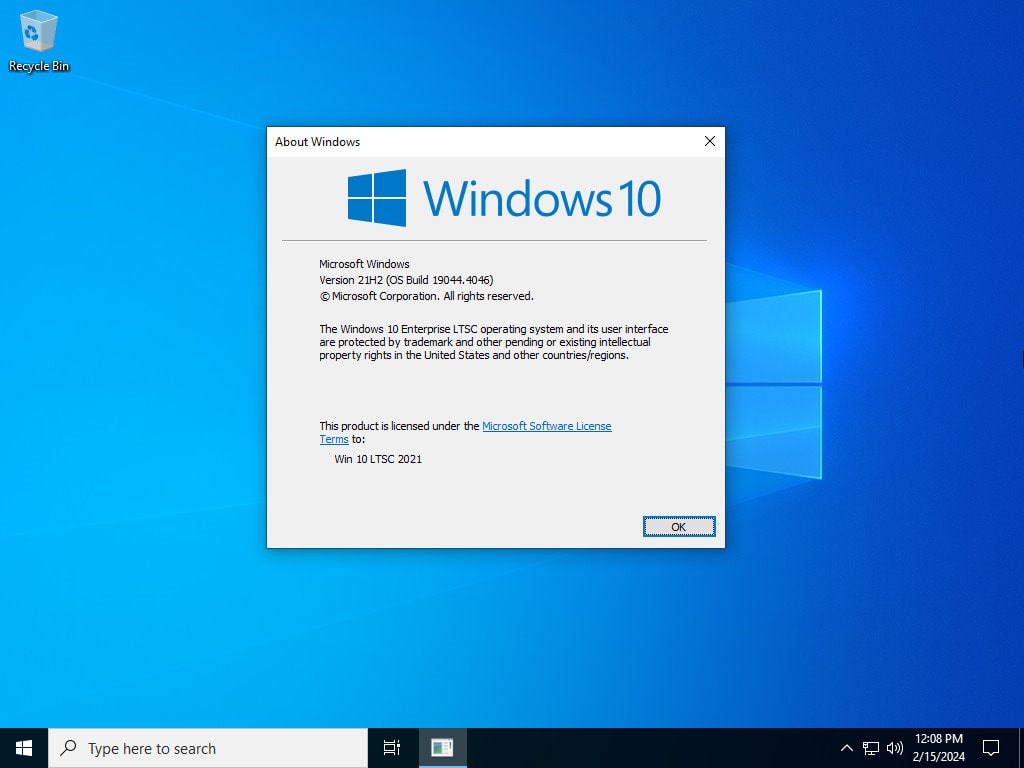Open the taskbar clock and date

pyautogui.click(x=938, y=748)
